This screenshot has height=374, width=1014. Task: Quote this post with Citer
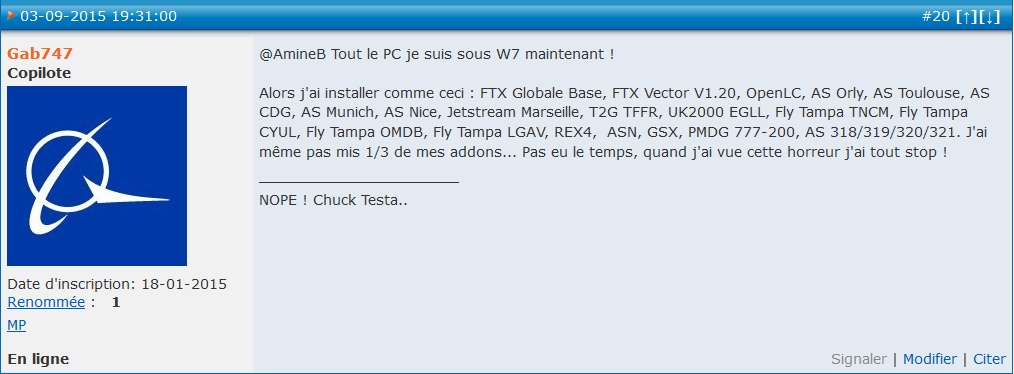(989, 359)
